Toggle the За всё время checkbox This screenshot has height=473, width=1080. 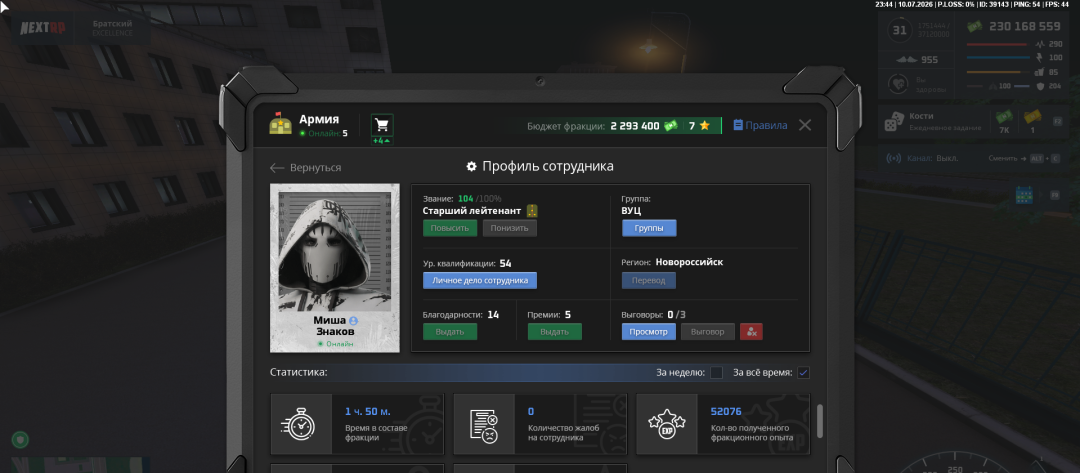804,372
